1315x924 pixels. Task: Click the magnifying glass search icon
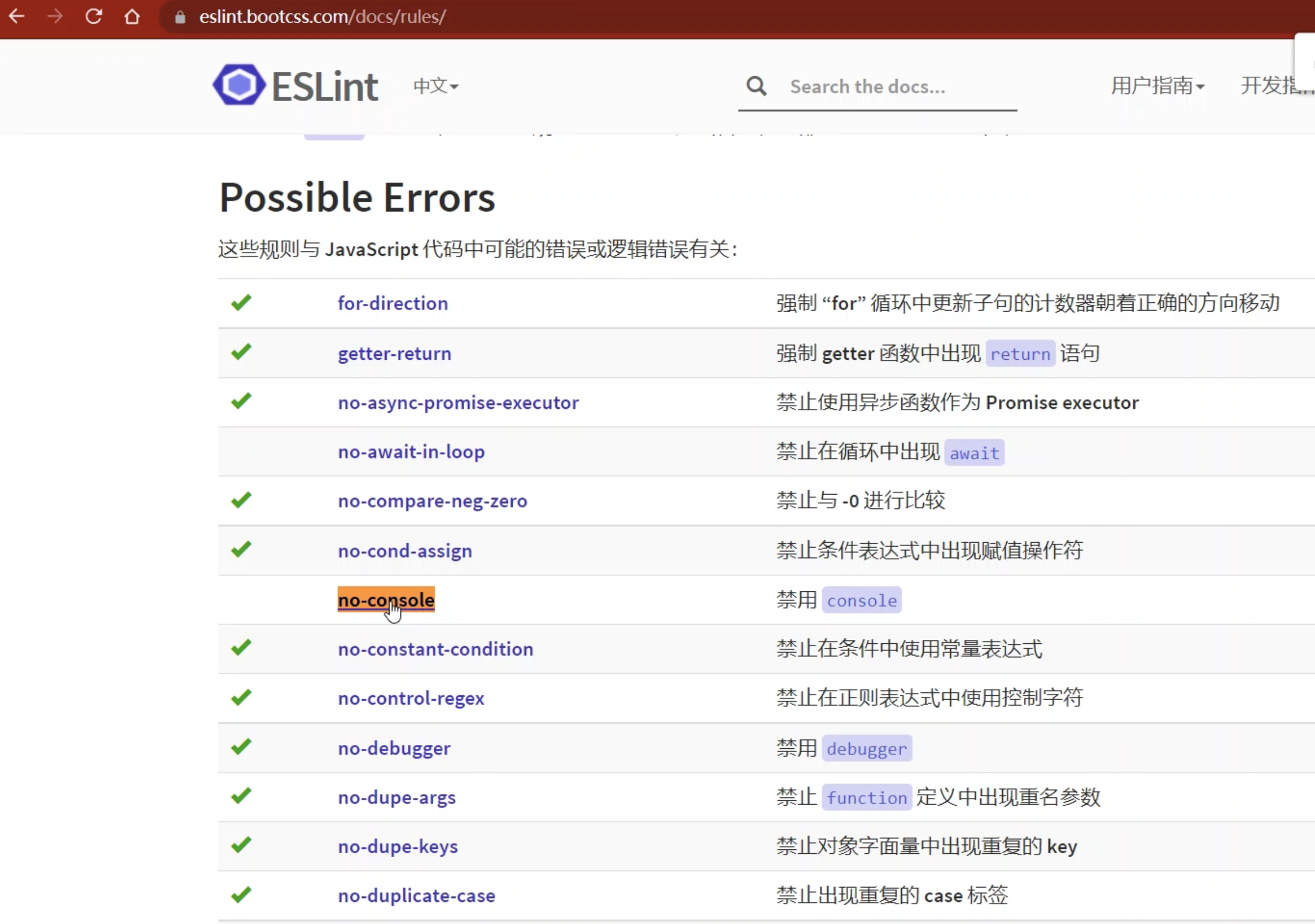(x=756, y=87)
